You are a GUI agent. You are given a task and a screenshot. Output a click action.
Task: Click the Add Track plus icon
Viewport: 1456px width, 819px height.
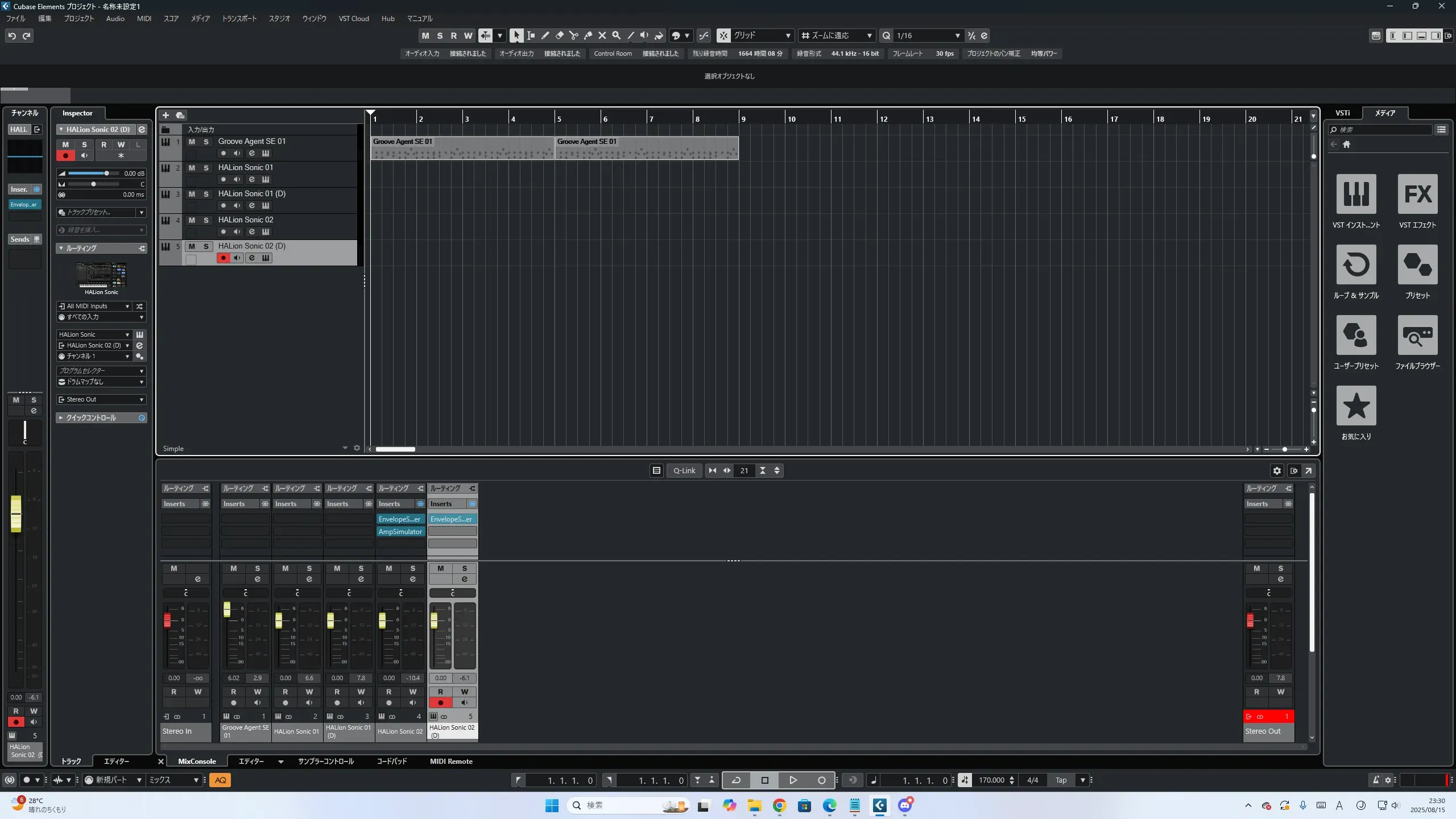(x=166, y=115)
